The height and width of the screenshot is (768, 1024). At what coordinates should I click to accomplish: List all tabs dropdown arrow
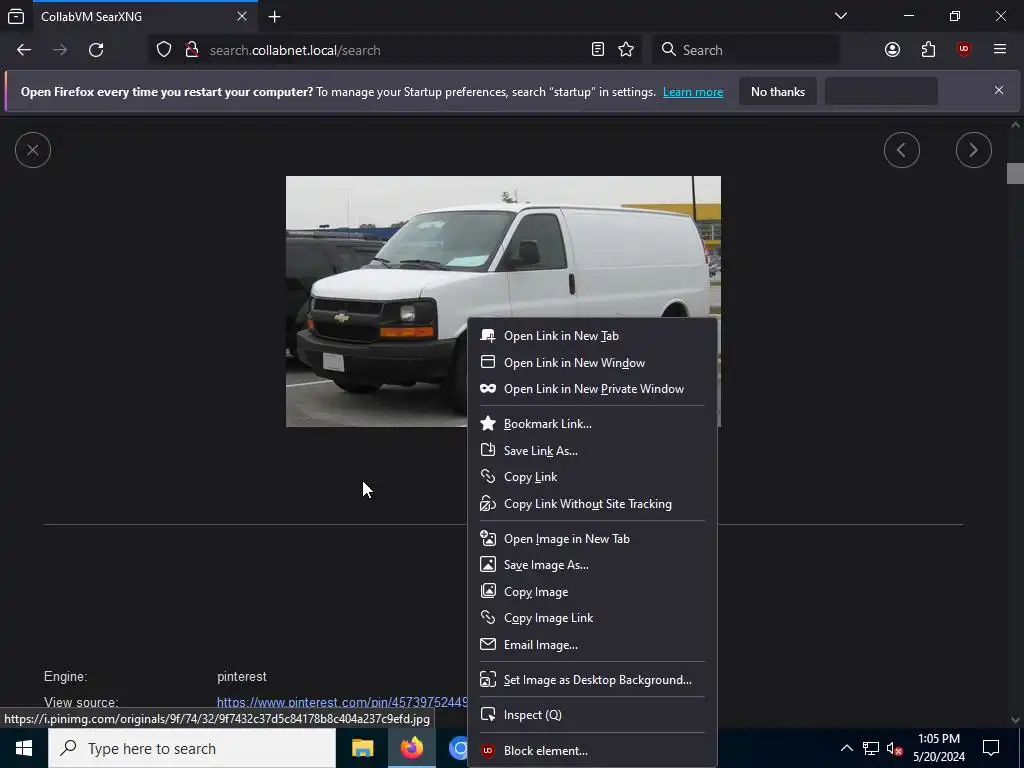(841, 16)
